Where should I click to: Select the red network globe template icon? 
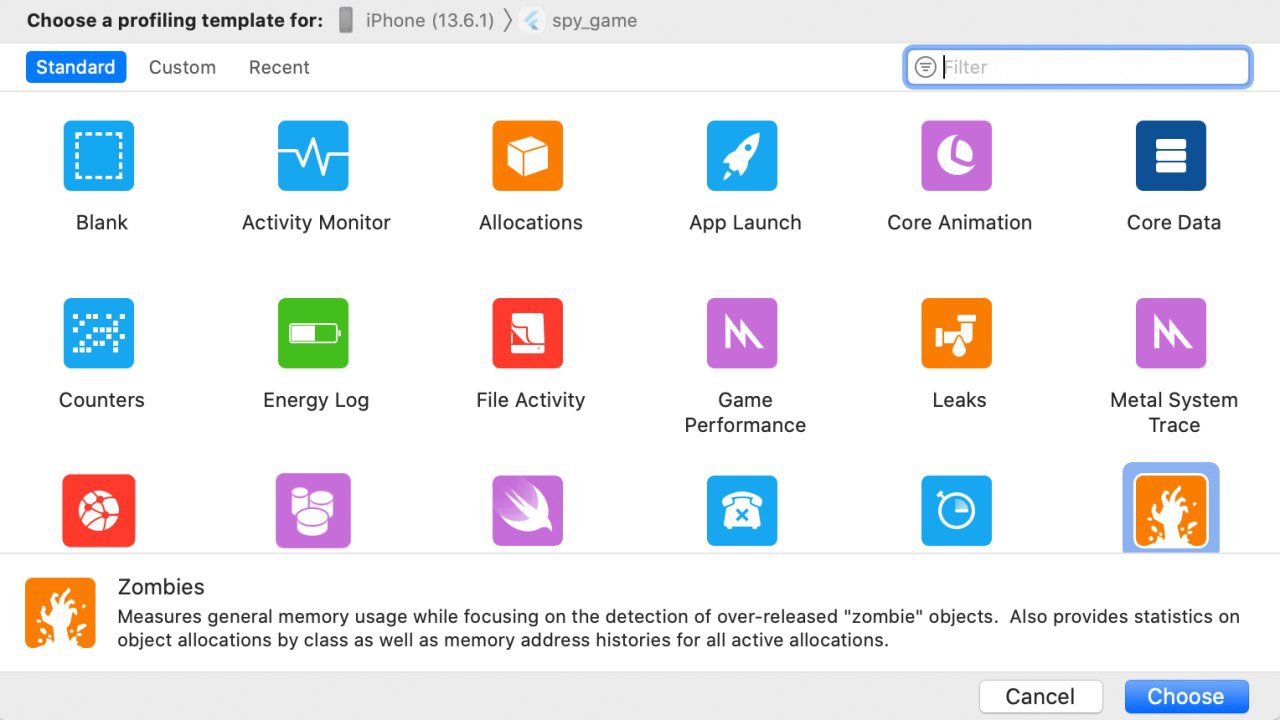99,511
